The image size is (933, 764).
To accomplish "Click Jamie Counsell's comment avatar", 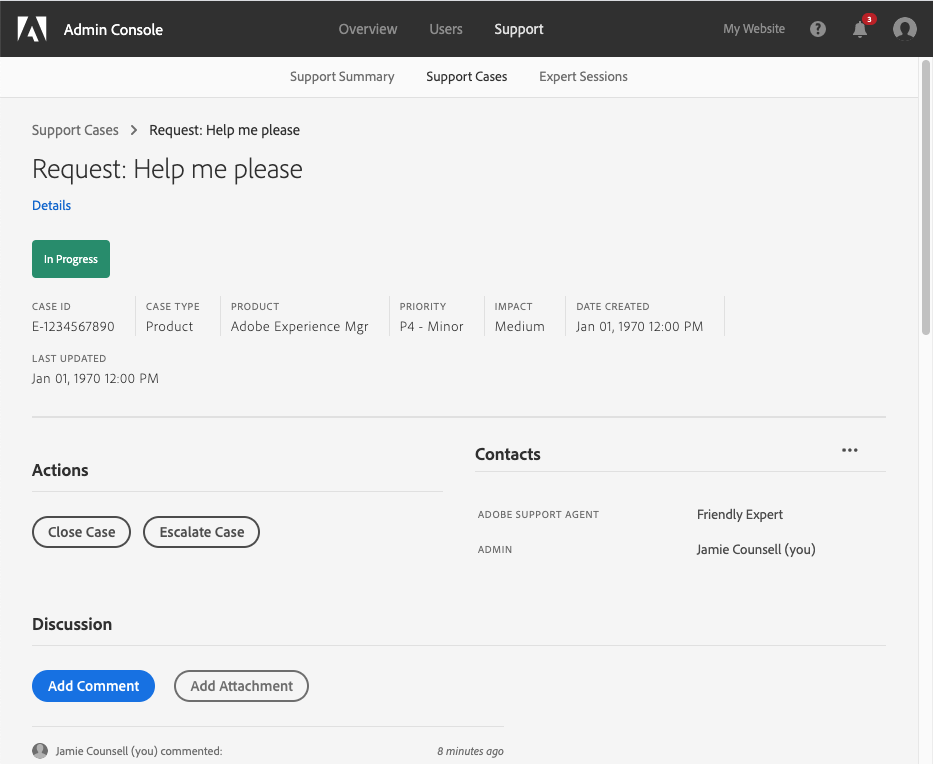I will coord(40,751).
